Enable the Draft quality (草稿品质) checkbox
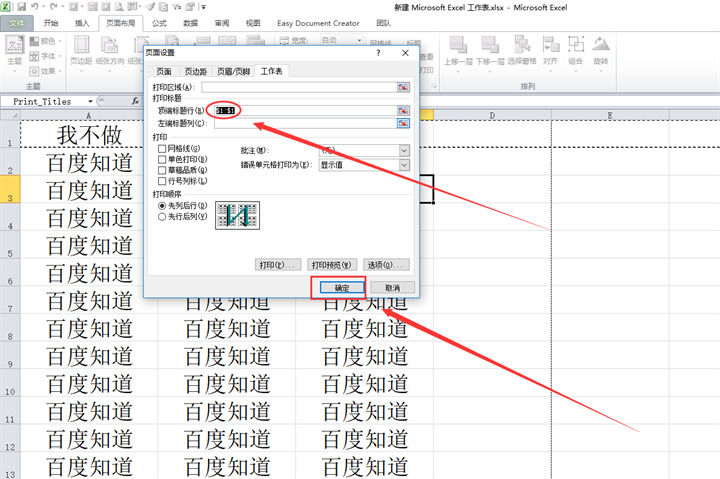720x479 pixels. 162,170
